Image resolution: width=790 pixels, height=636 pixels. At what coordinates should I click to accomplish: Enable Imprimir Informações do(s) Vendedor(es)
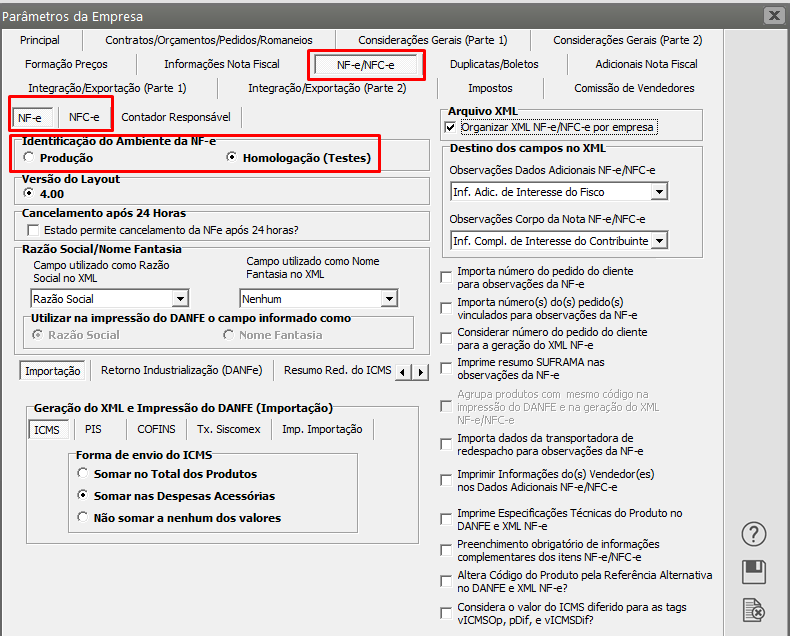(x=446, y=480)
